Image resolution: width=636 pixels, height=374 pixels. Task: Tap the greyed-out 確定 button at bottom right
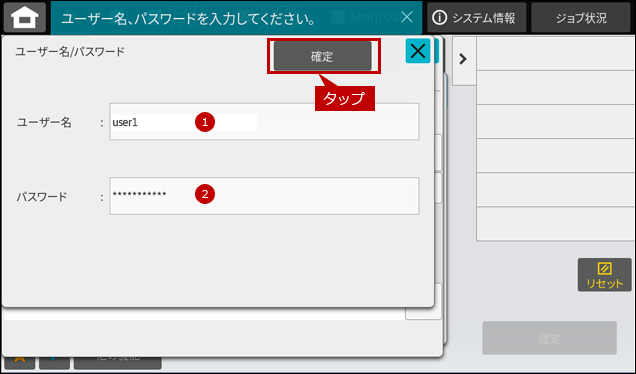(550, 338)
